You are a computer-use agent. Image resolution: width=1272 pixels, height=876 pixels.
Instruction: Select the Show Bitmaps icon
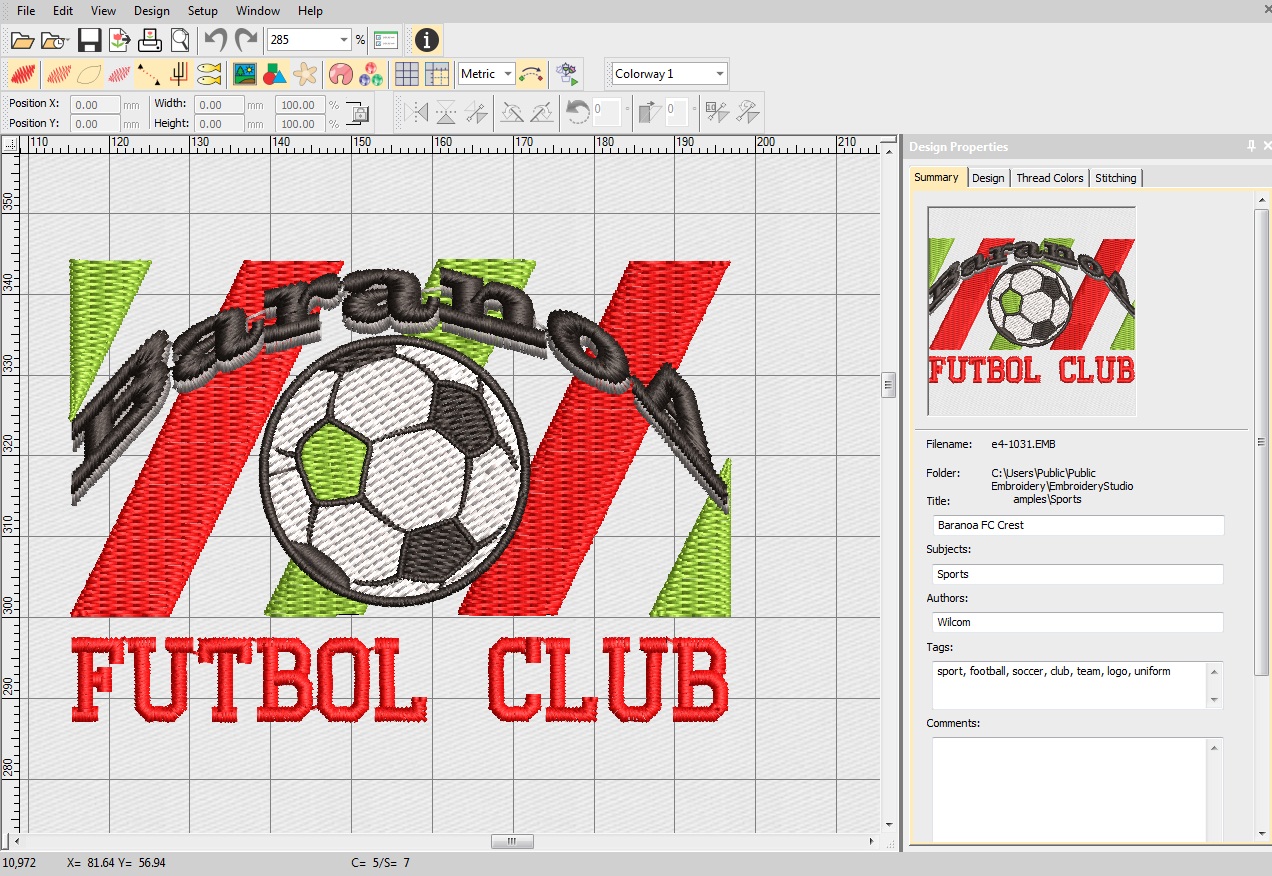[x=245, y=73]
